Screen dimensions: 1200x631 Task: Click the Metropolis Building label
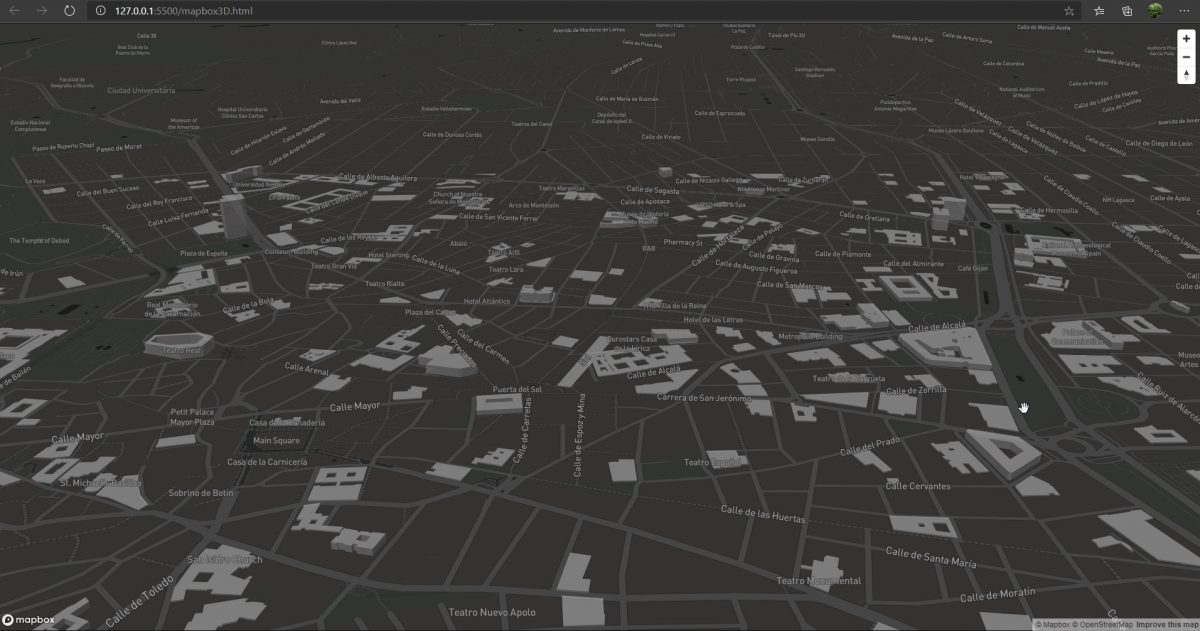point(810,336)
